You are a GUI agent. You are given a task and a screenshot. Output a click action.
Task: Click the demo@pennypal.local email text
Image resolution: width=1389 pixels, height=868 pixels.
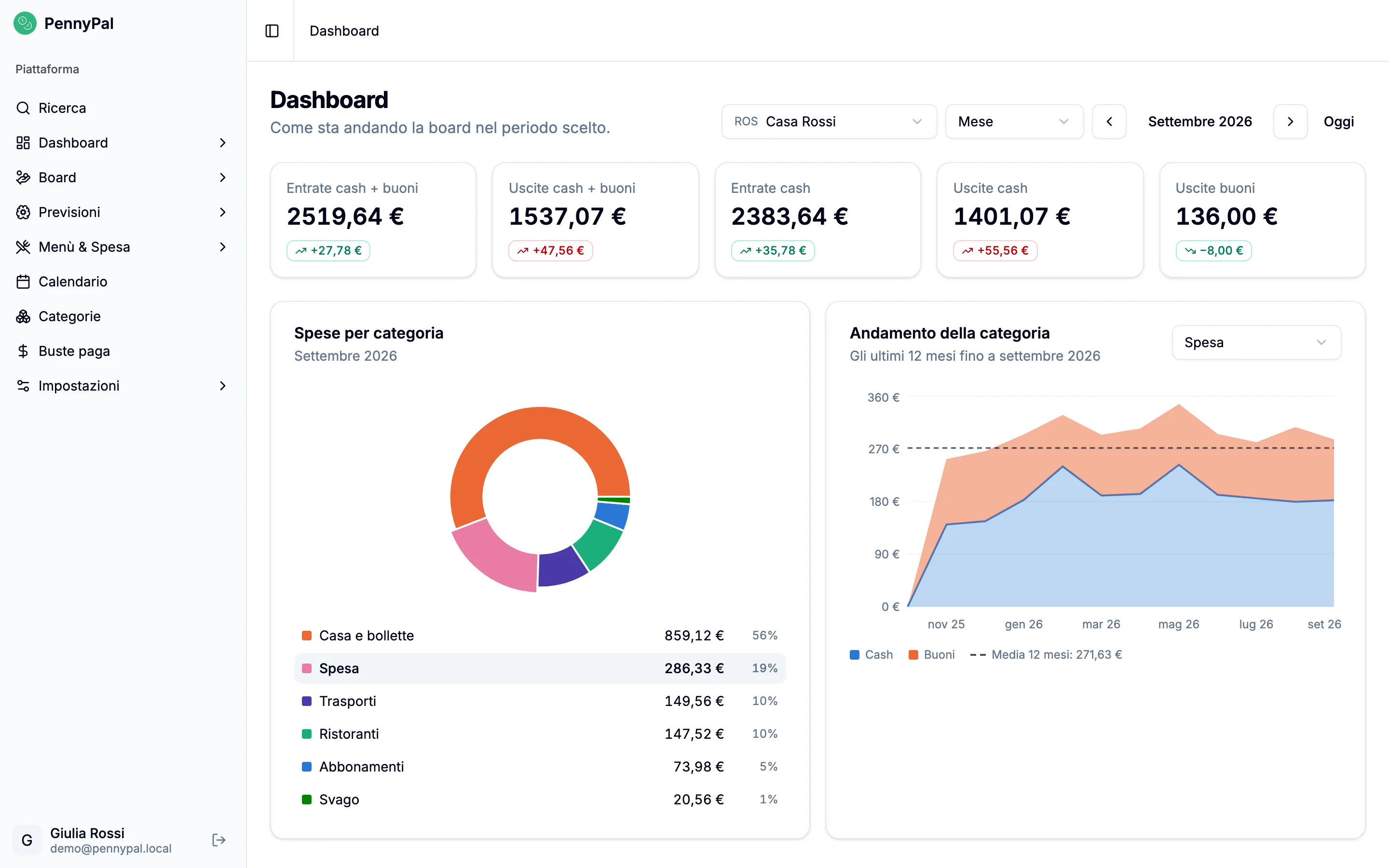point(111,849)
